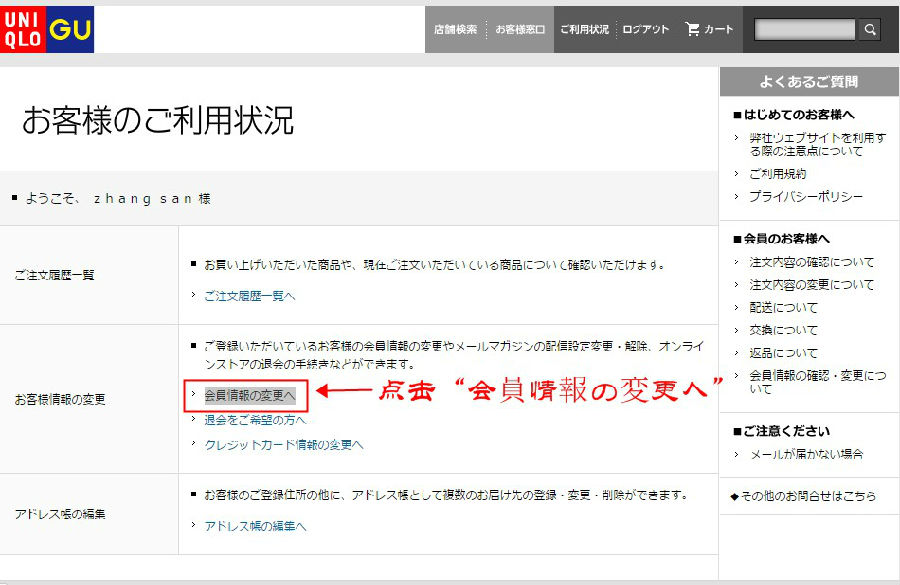Viewport: 900px width, 585px height.
Task: Click the UNIQLO logo
Action: click(24, 30)
